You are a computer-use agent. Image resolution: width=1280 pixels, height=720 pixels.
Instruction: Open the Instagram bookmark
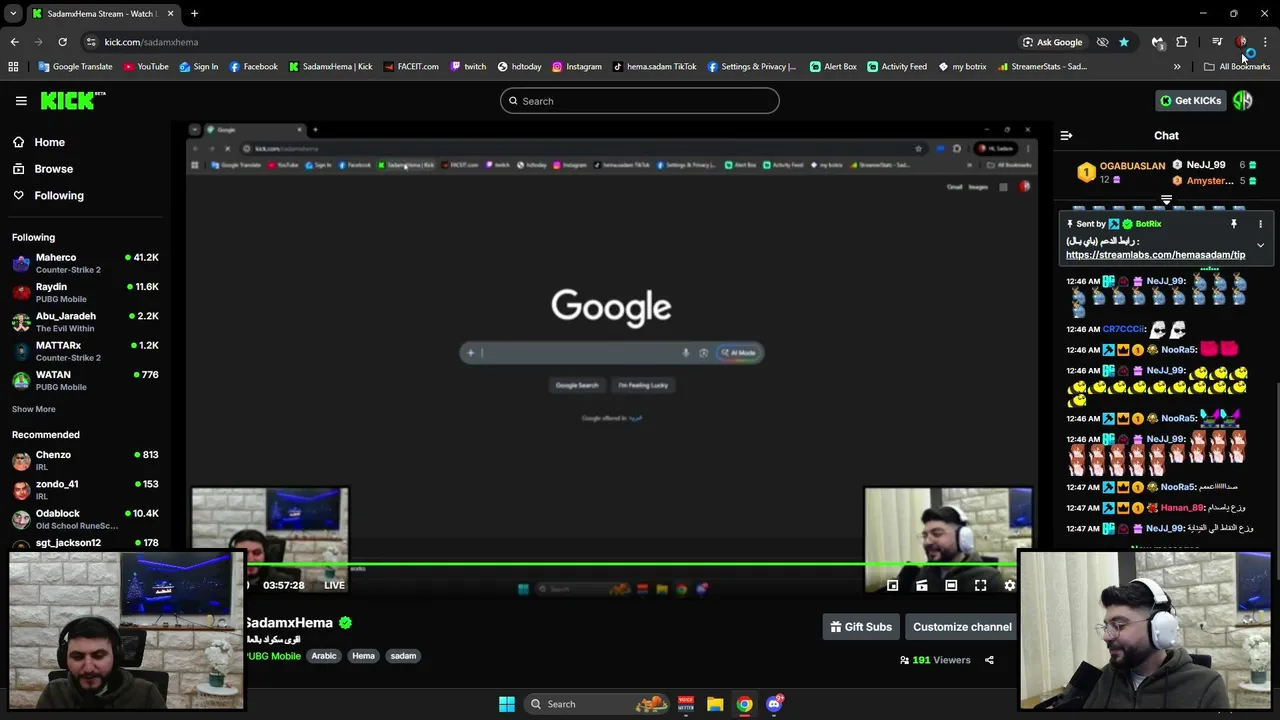(x=577, y=67)
